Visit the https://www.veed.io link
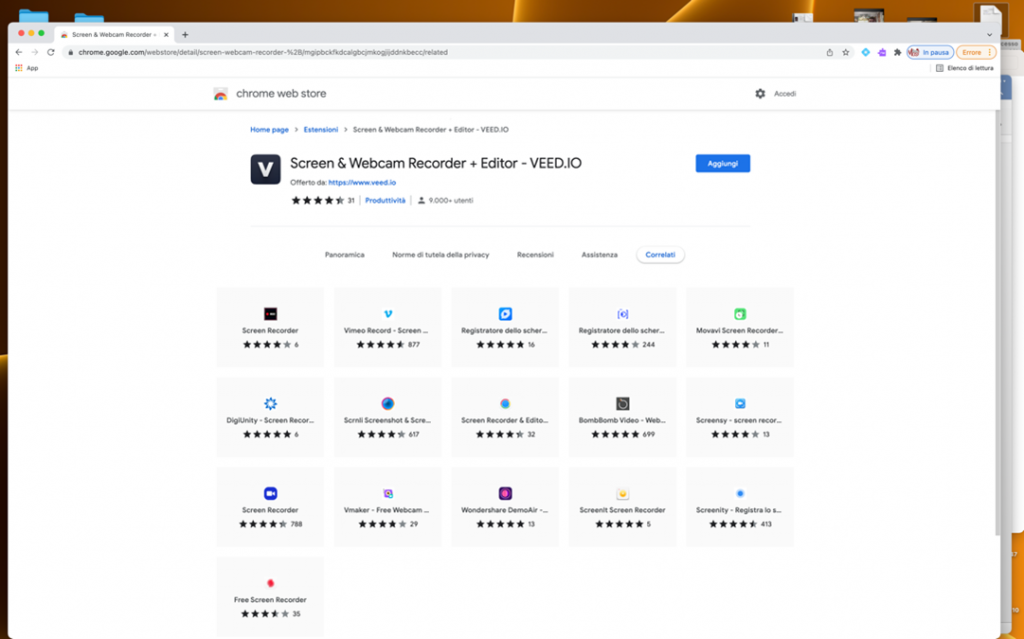Screen dimensions: 1024x639 362,182
